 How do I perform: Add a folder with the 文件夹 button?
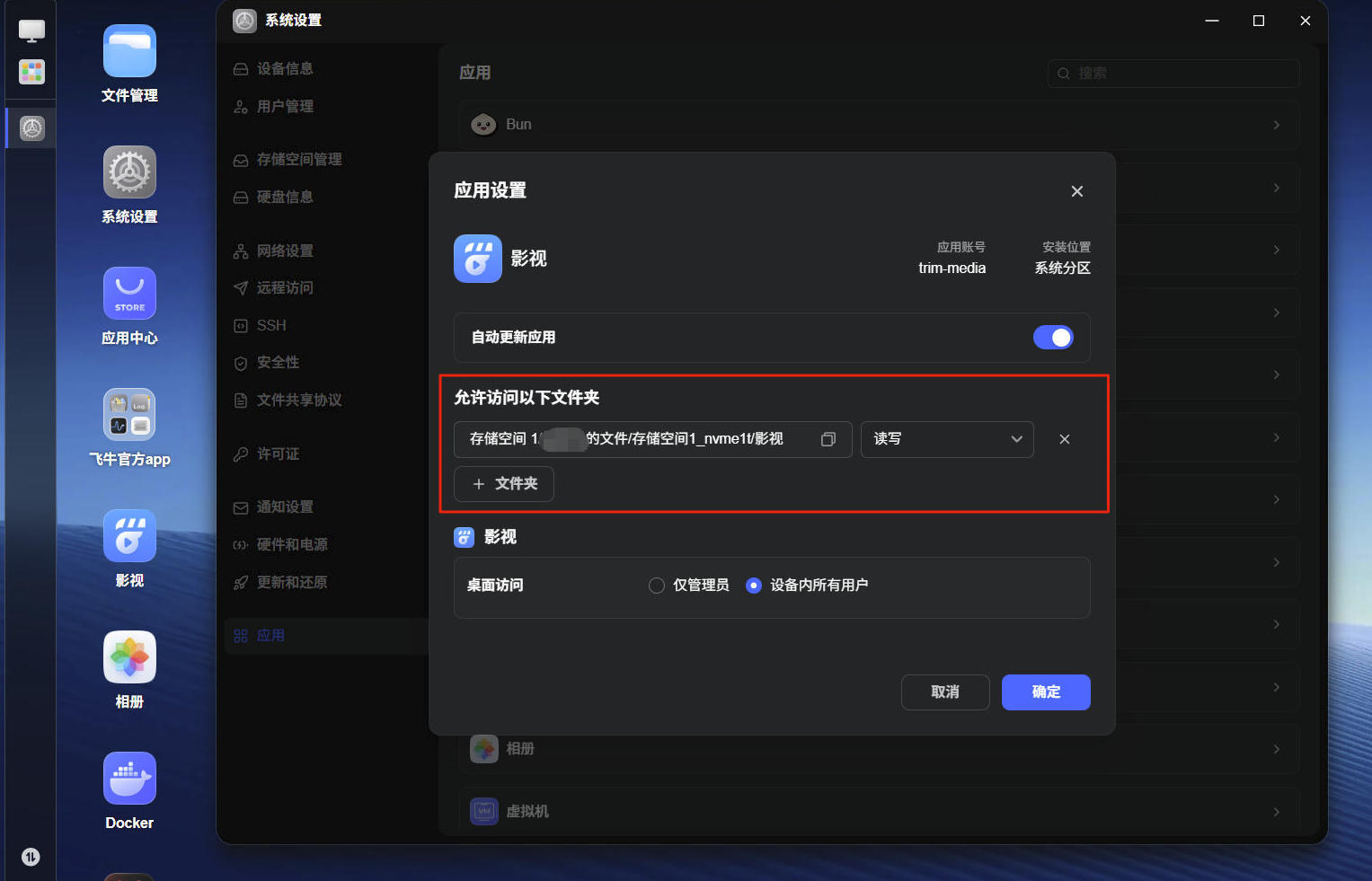coord(504,484)
